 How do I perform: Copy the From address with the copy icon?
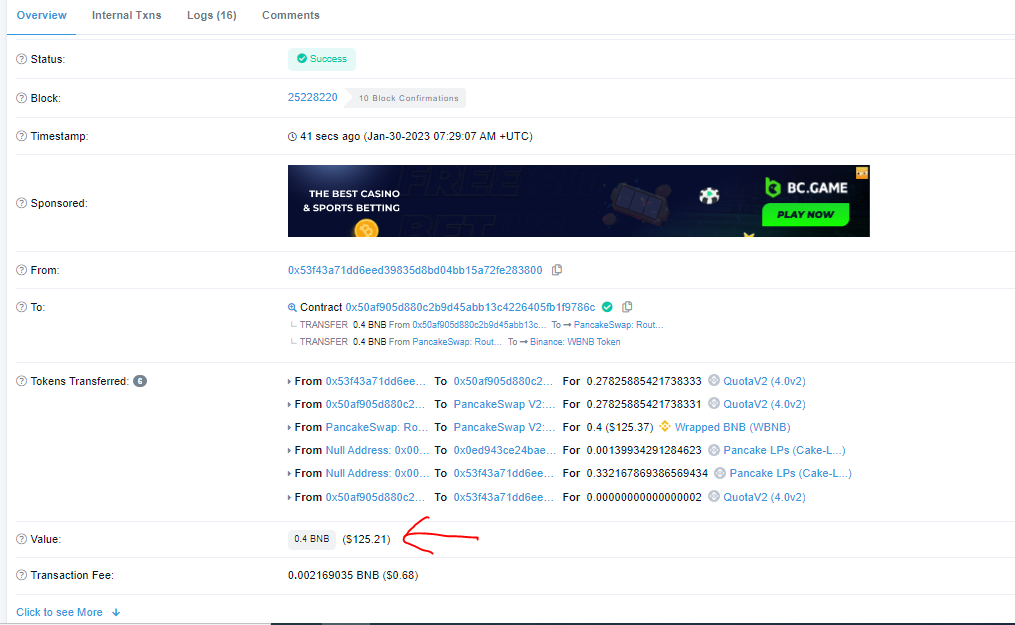(557, 270)
